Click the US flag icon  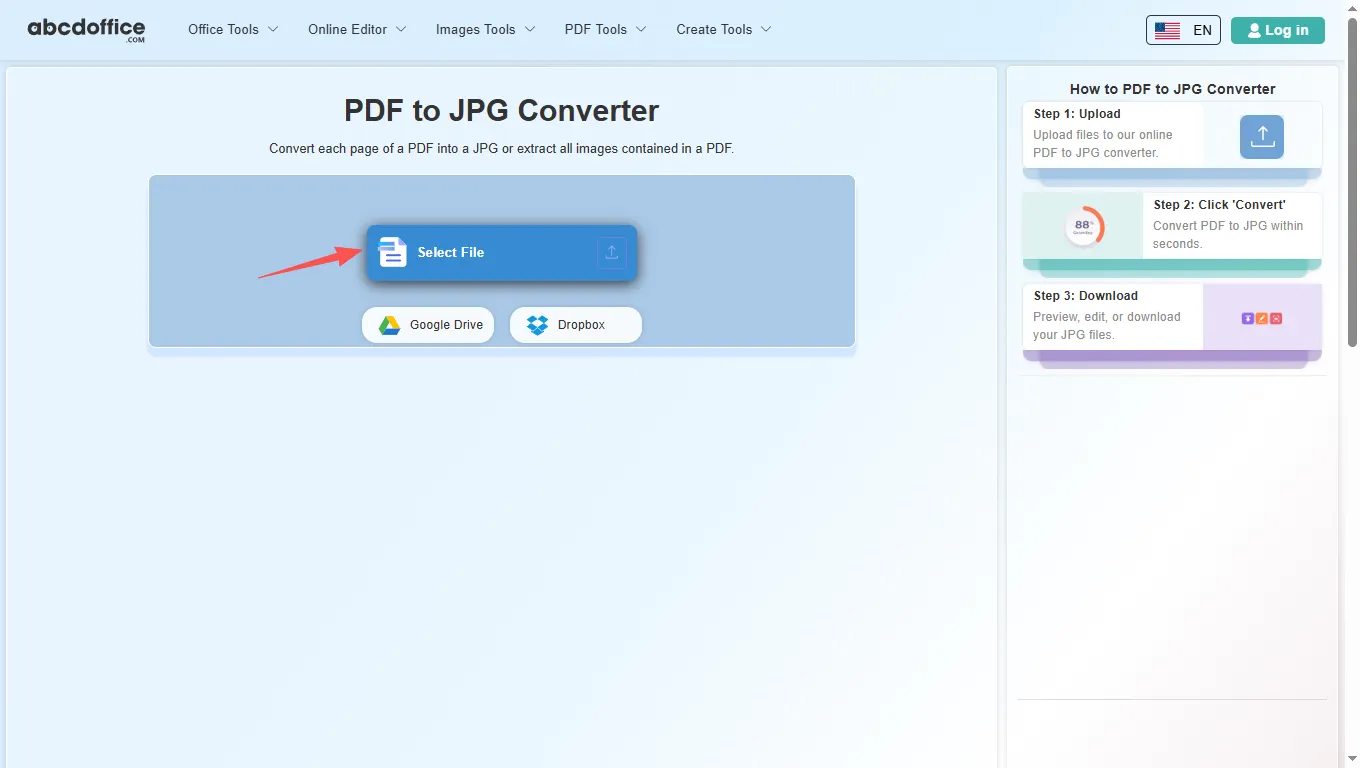(x=1167, y=30)
